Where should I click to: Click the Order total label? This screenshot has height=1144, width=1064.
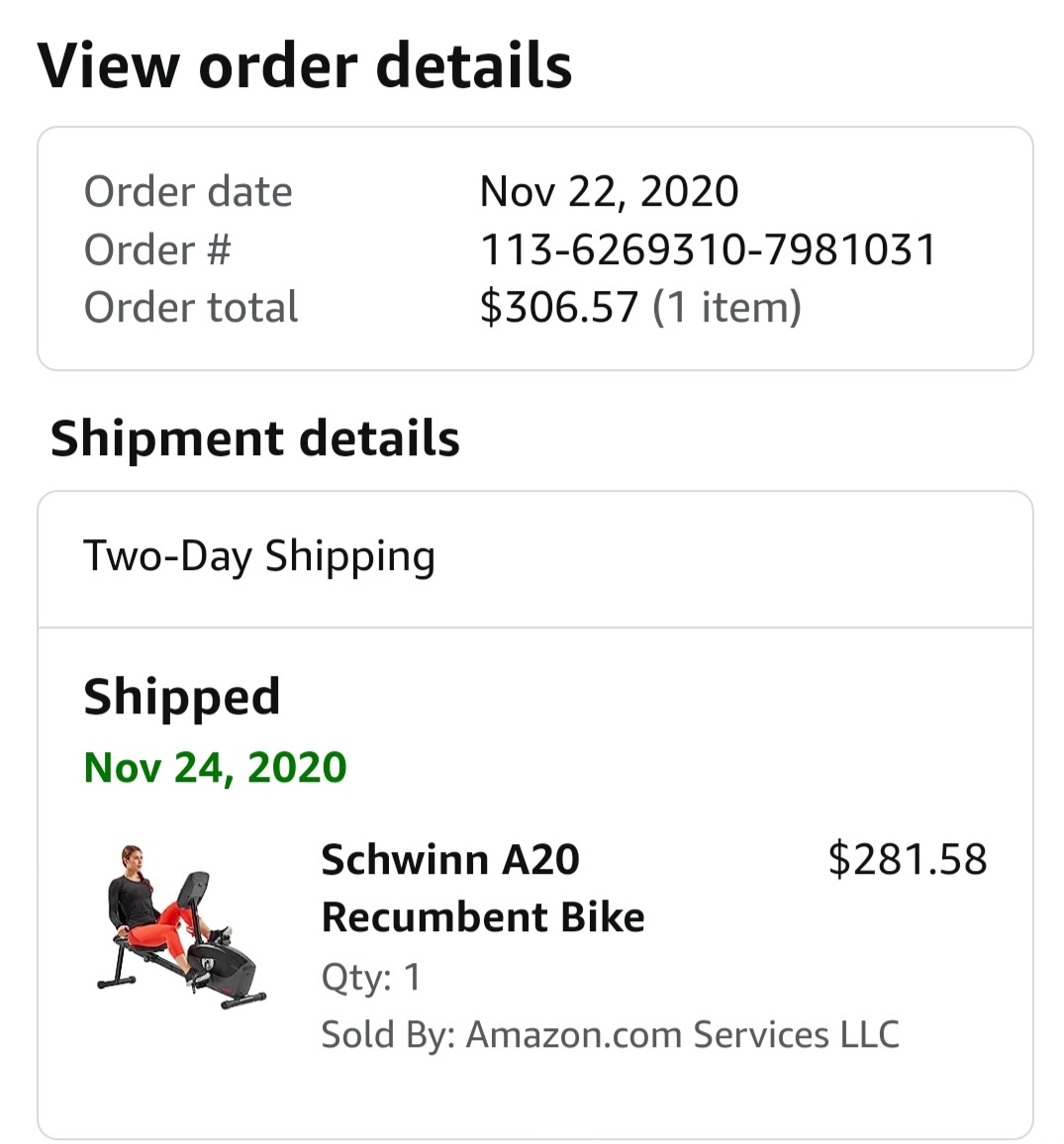click(191, 307)
